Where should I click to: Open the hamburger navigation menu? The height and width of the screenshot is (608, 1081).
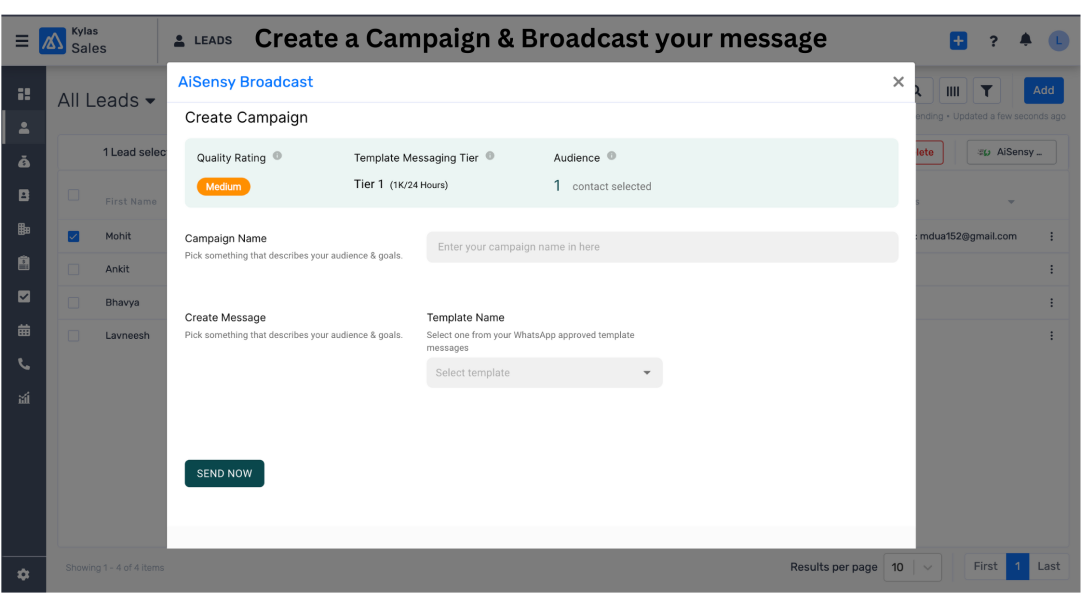22,41
